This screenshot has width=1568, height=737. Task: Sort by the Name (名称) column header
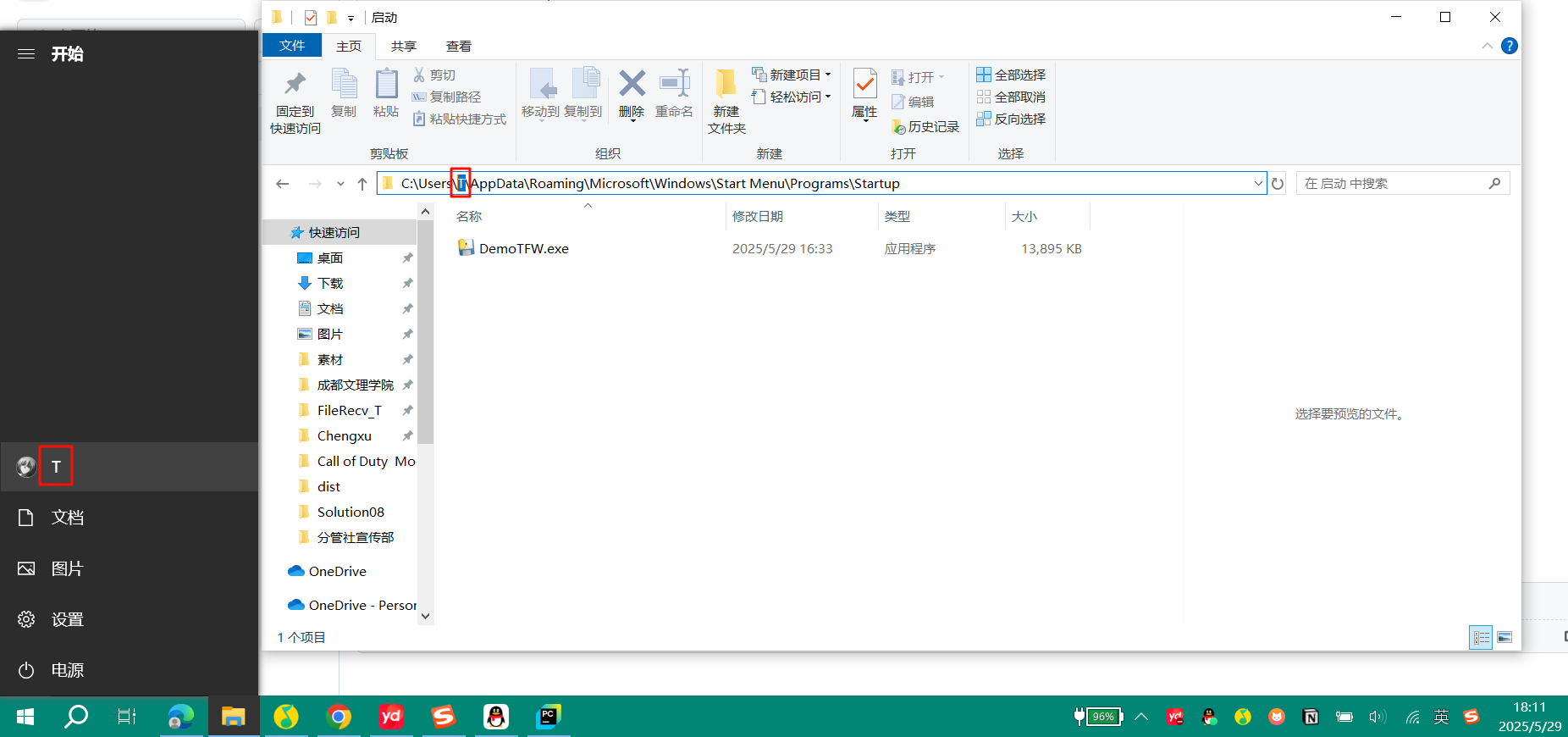point(588,216)
